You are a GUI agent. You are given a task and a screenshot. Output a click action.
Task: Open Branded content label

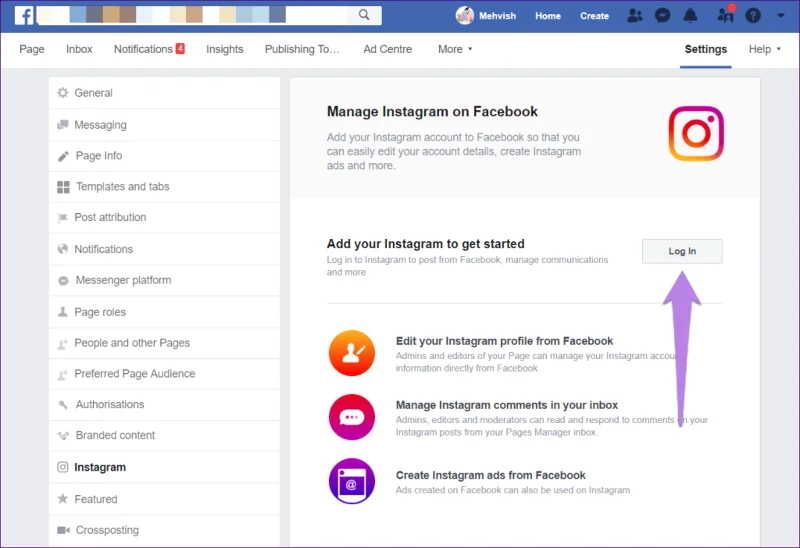tap(115, 435)
